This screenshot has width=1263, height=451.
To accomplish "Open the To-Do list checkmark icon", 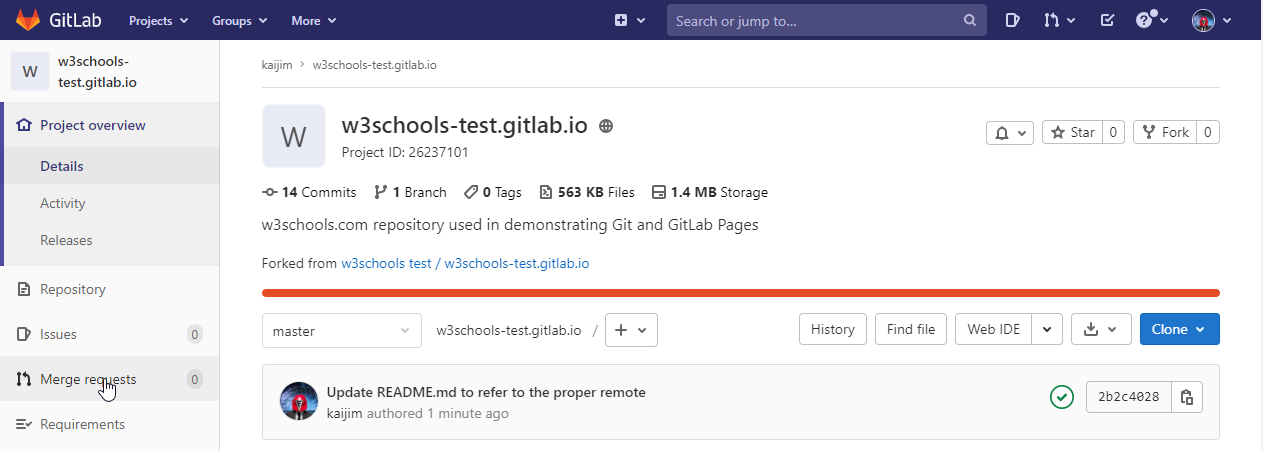I will pyautogui.click(x=1107, y=20).
